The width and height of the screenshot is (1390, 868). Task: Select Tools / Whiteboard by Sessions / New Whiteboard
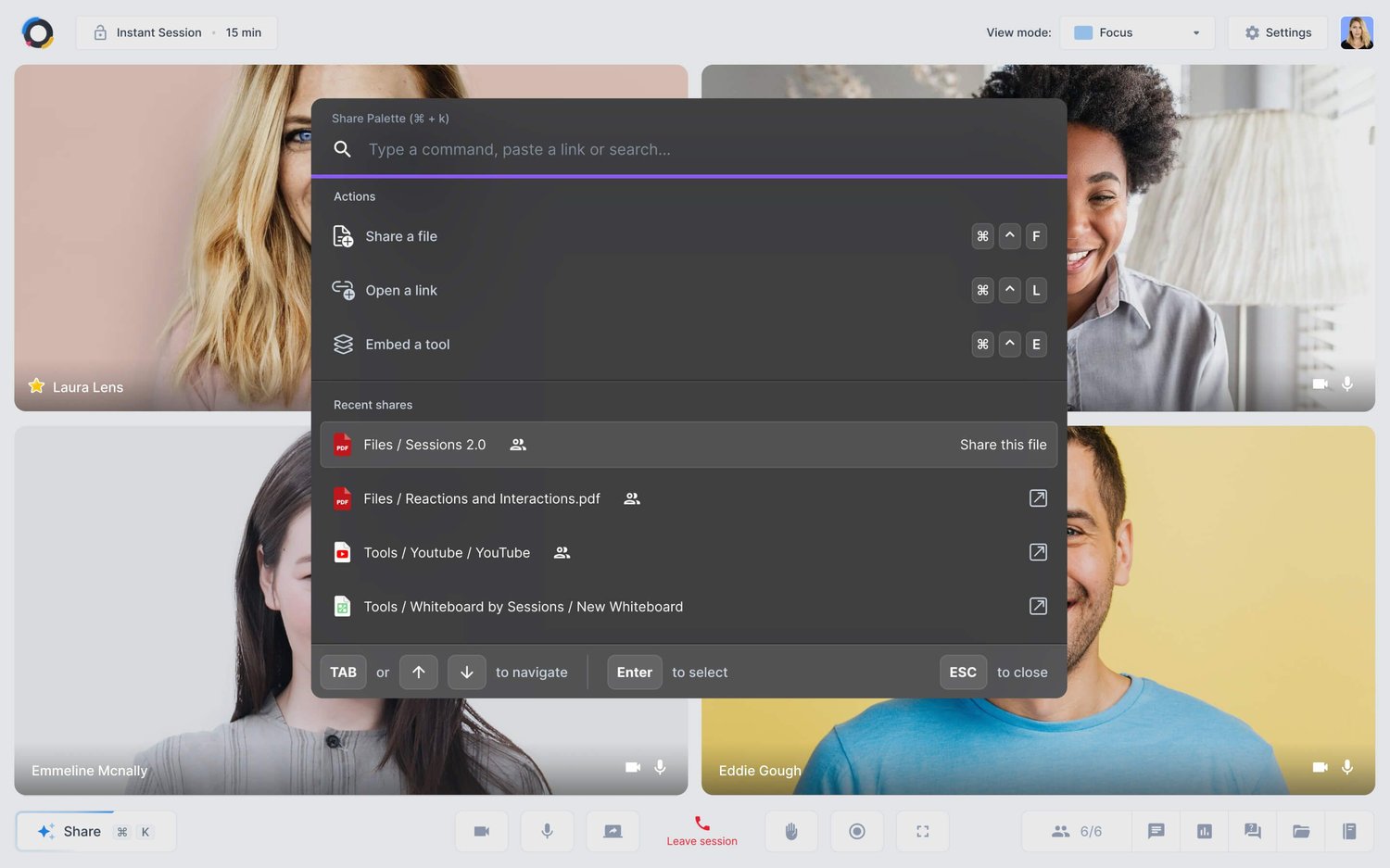pos(689,606)
